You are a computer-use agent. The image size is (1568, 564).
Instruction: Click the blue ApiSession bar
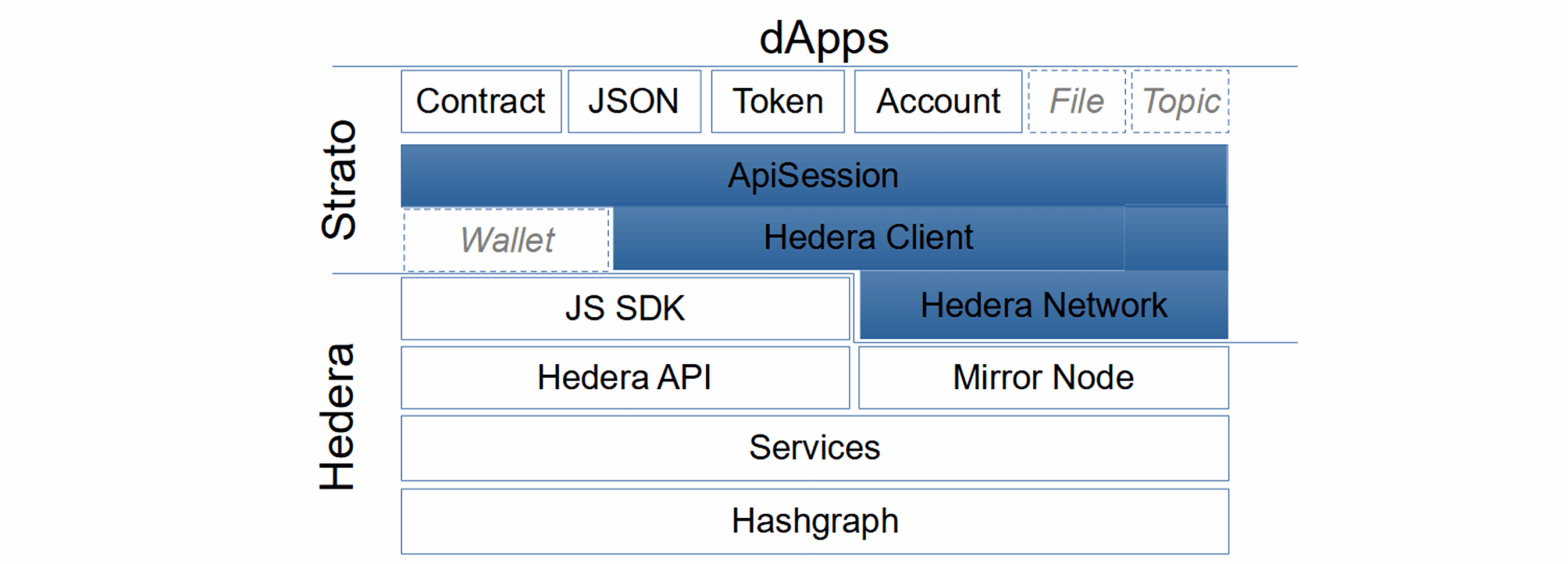813,175
